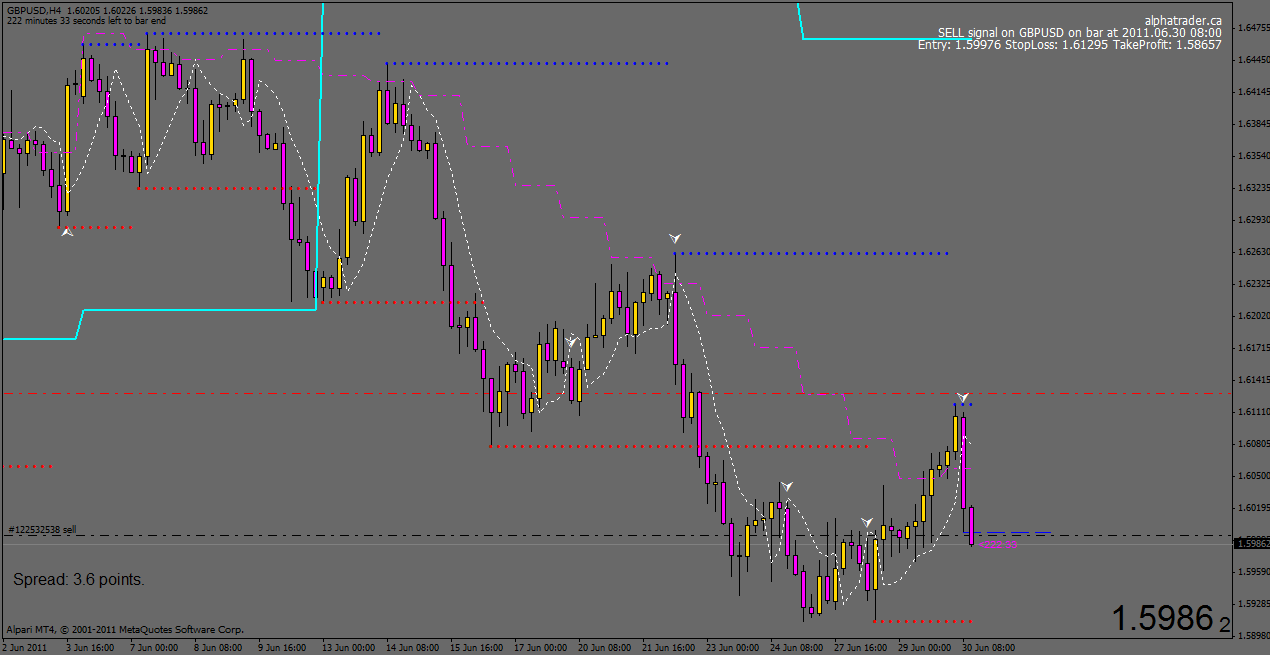
Task: Click the '17 Jun 00:00' time axis label
Action: (x=541, y=648)
